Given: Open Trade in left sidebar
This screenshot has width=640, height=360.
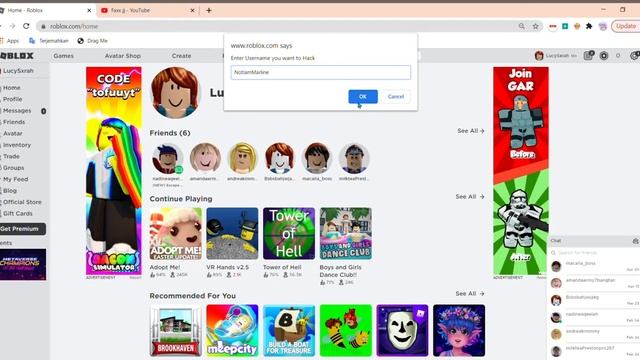Looking at the screenshot, I should click(x=11, y=156).
